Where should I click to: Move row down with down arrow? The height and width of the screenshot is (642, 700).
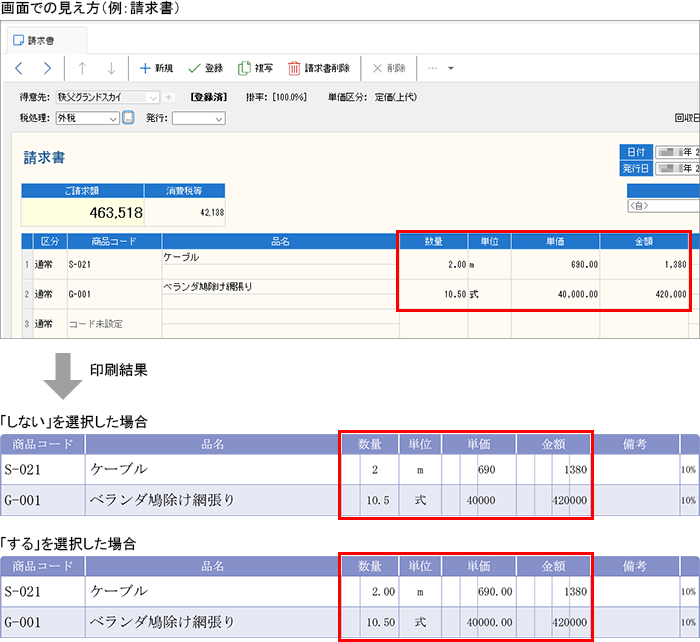coord(111,68)
